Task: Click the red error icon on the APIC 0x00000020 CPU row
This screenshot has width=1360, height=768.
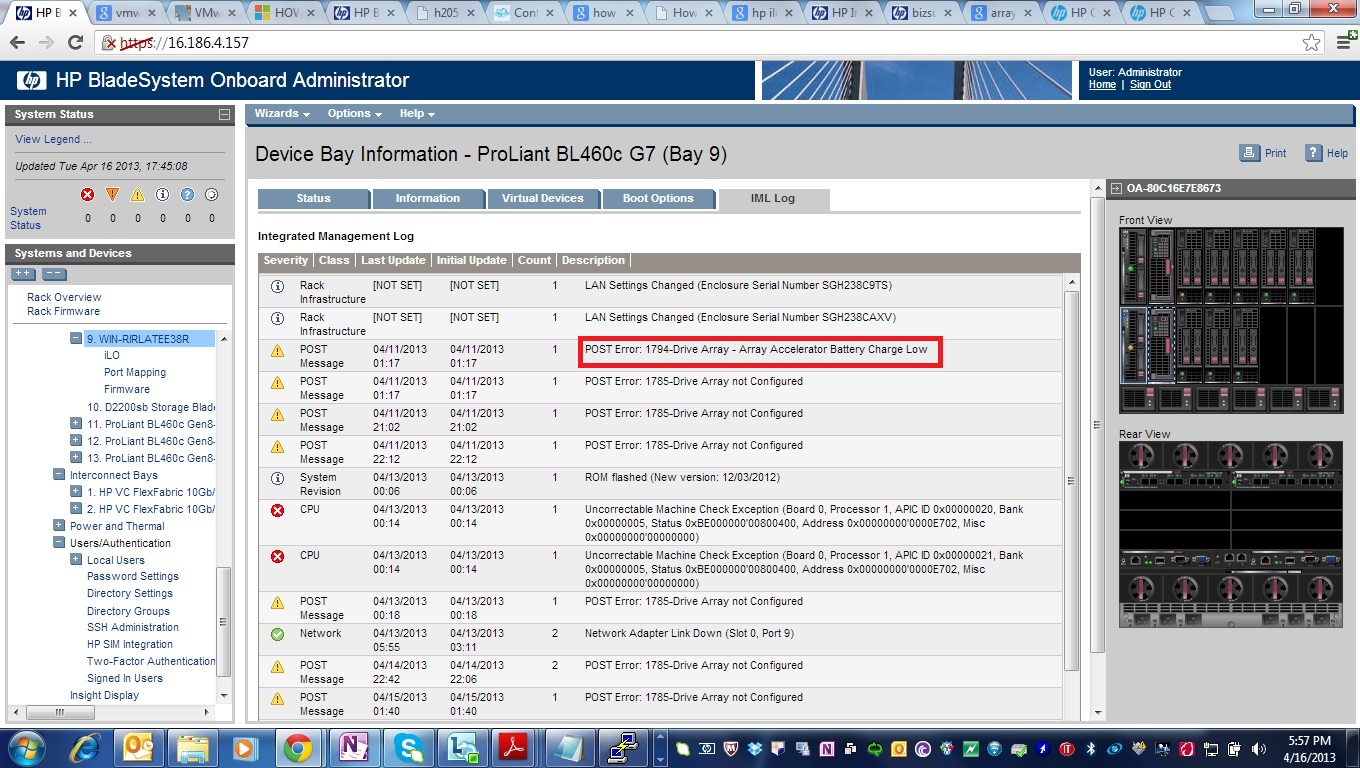Action: pyautogui.click(x=277, y=510)
